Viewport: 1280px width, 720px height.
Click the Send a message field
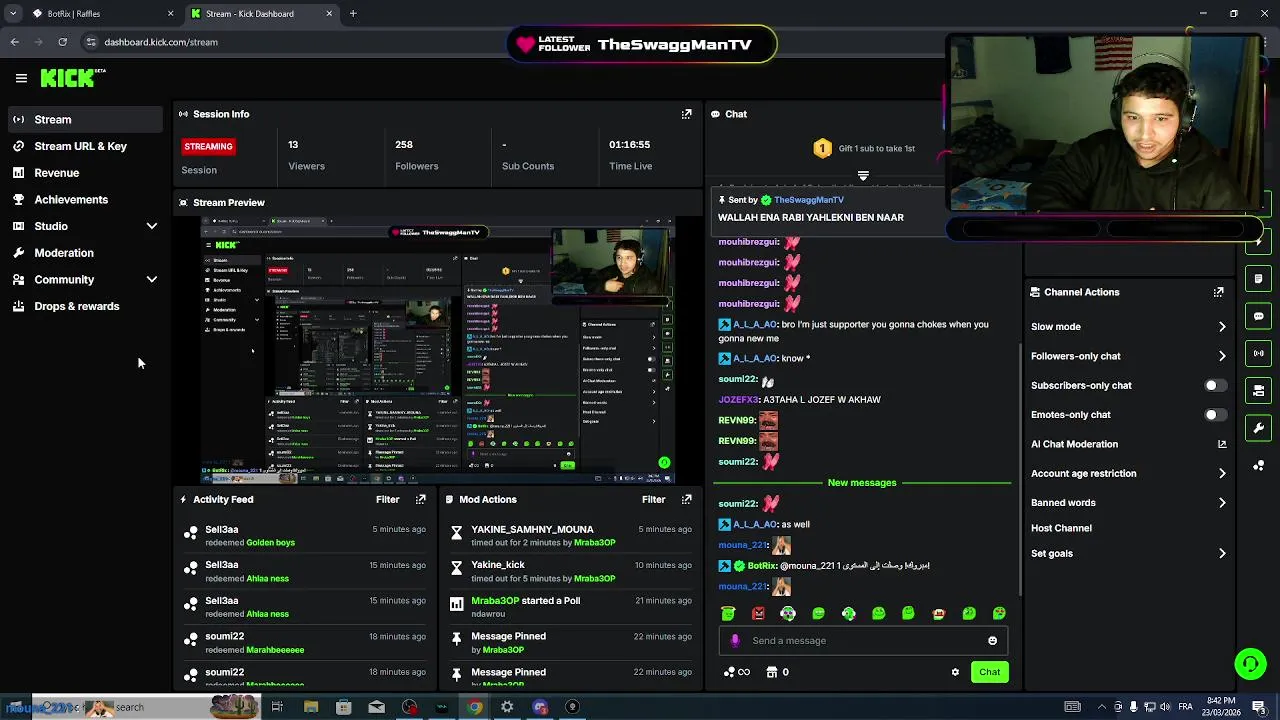(x=864, y=641)
